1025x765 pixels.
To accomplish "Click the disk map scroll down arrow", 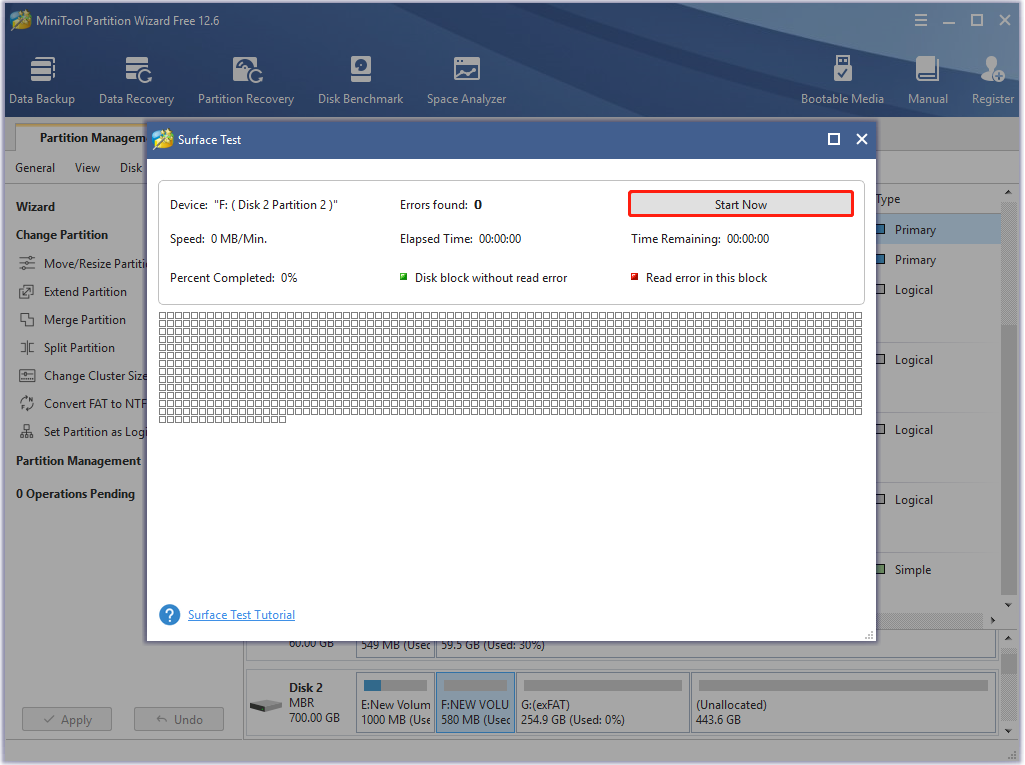I will coord(1008,730).
